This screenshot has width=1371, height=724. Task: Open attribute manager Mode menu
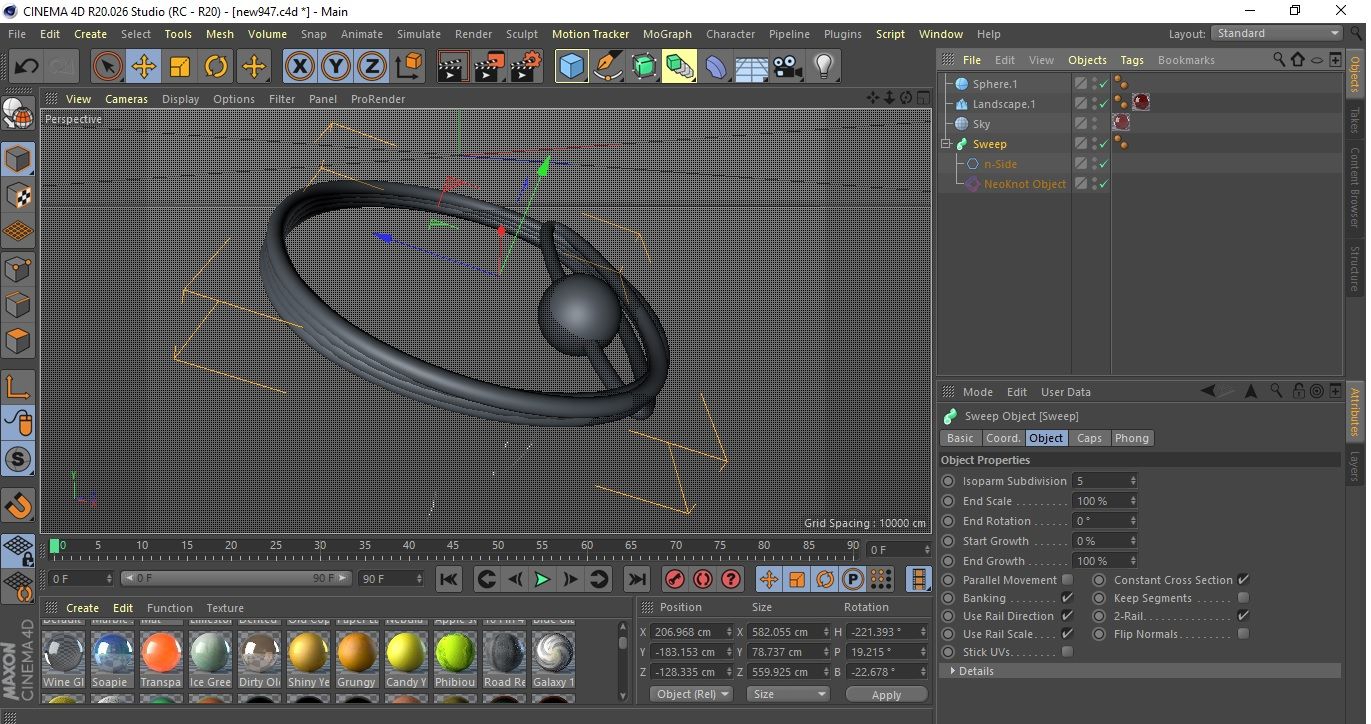click(977, 392)
